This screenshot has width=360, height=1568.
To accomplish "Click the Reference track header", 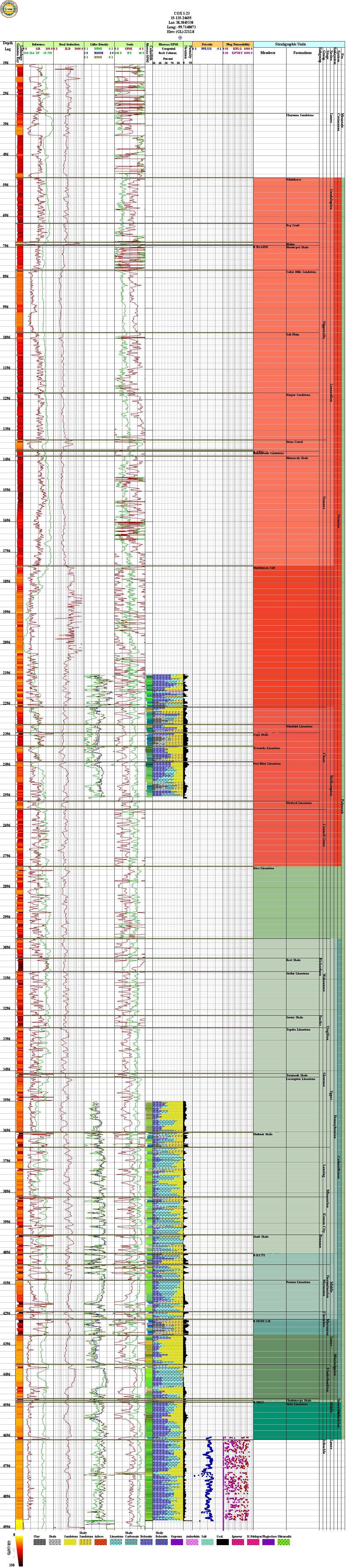I will (38, 45).
